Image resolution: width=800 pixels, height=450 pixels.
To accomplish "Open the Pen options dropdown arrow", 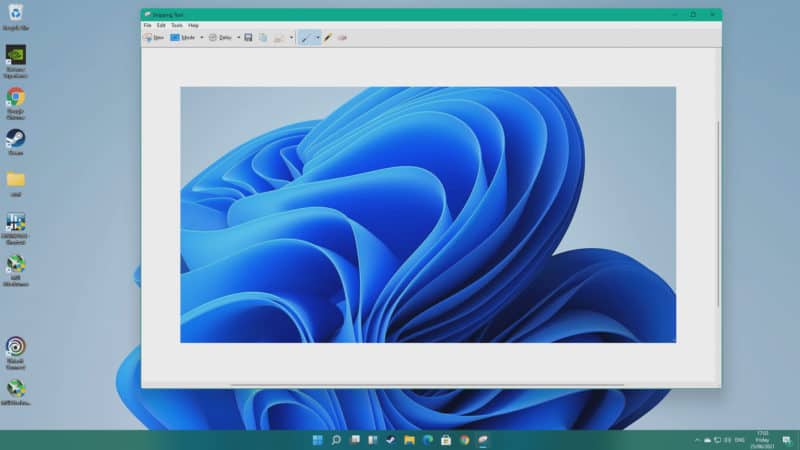I will pos(318,38).
